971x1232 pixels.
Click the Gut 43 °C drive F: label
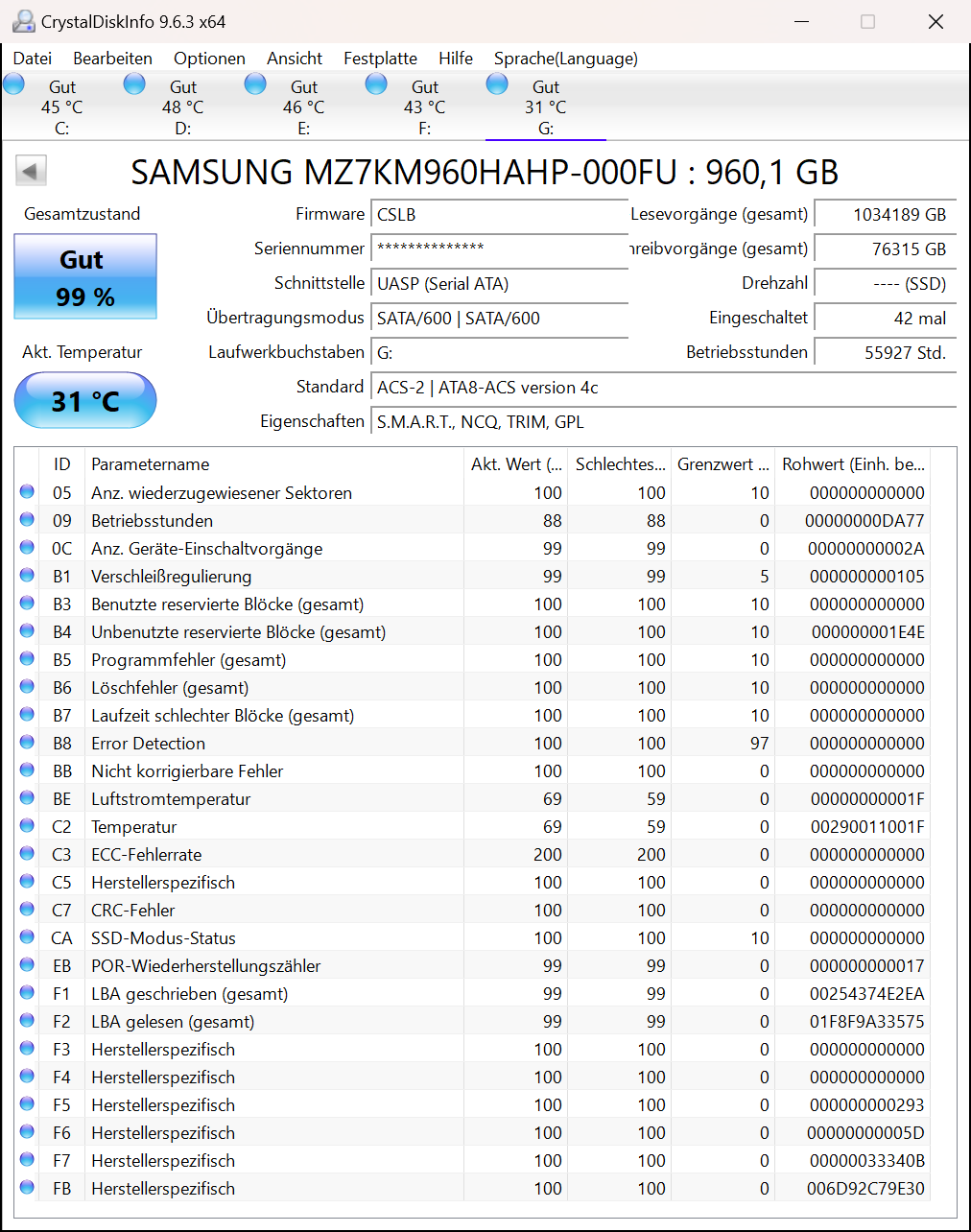(425, 107)
